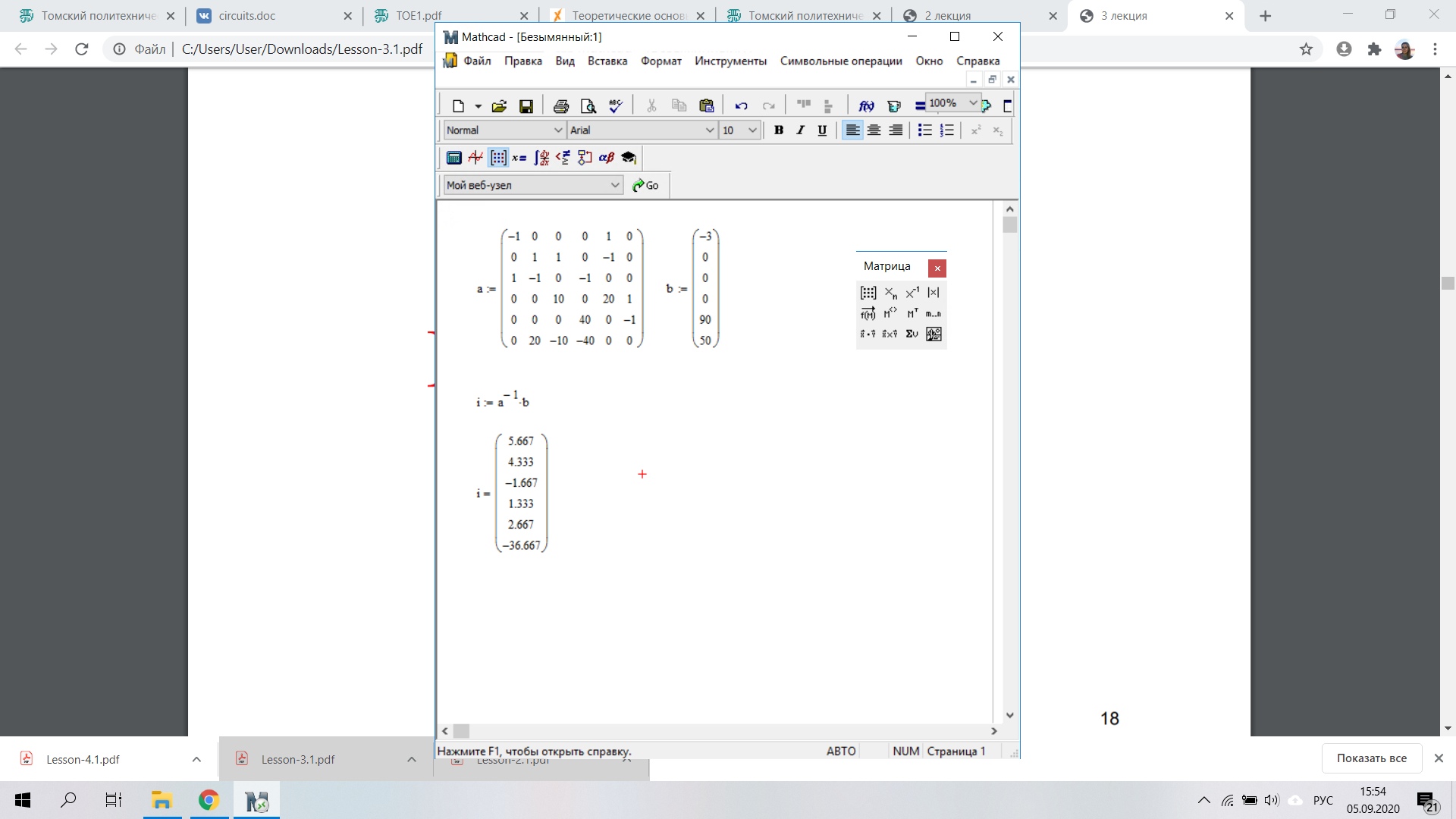
Task: Create a new Mathcad worksheet
Action: (x=458, y=106)
